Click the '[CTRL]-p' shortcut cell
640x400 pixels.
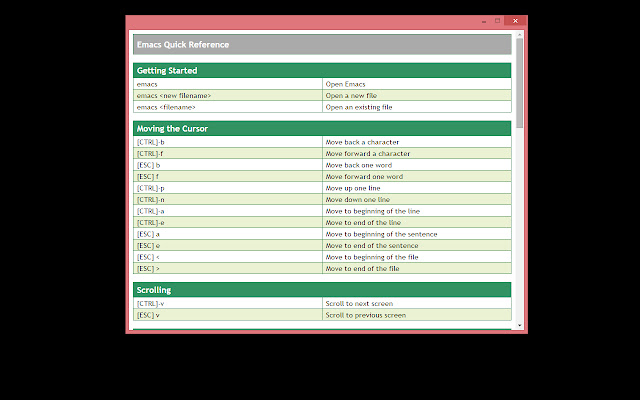point(228,188)
